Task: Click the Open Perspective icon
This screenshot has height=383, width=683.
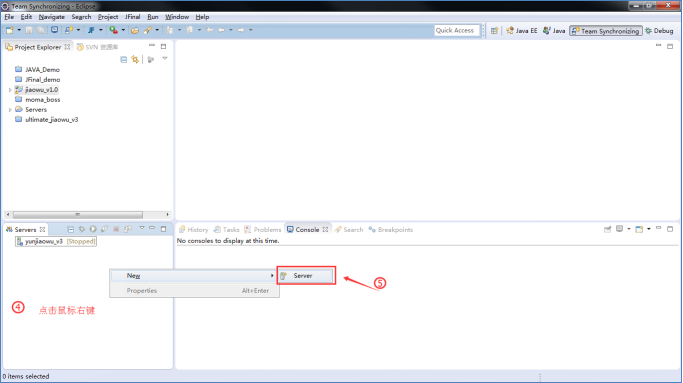Action: click(x=494, y=31)
